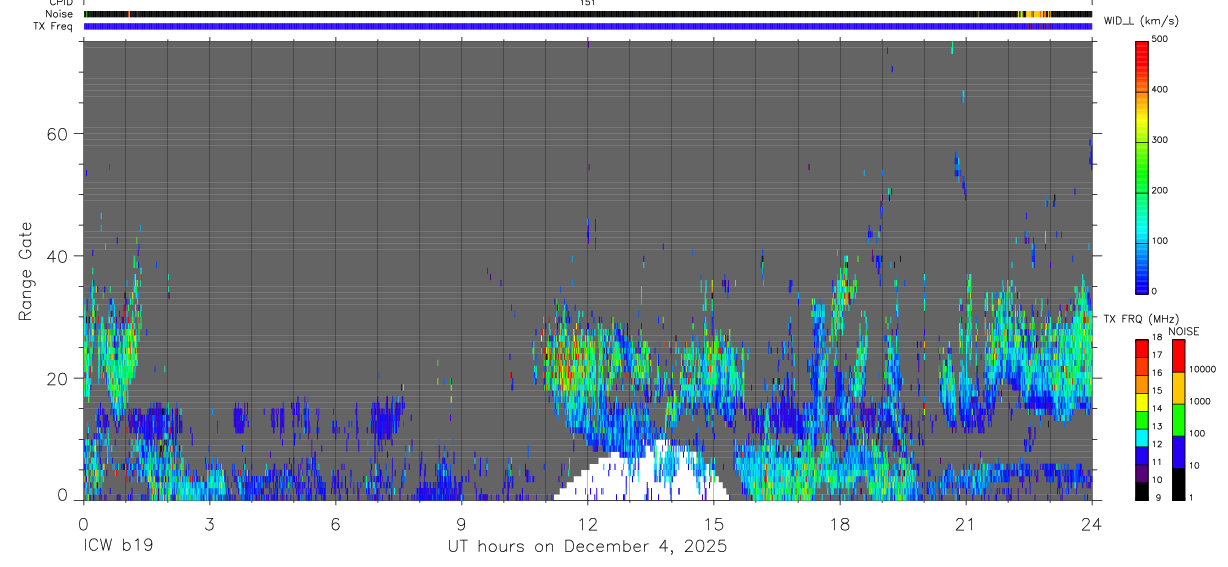Click the 15 tick on UT hours axis
This screenshot has height=567, width=1228.
713,523
